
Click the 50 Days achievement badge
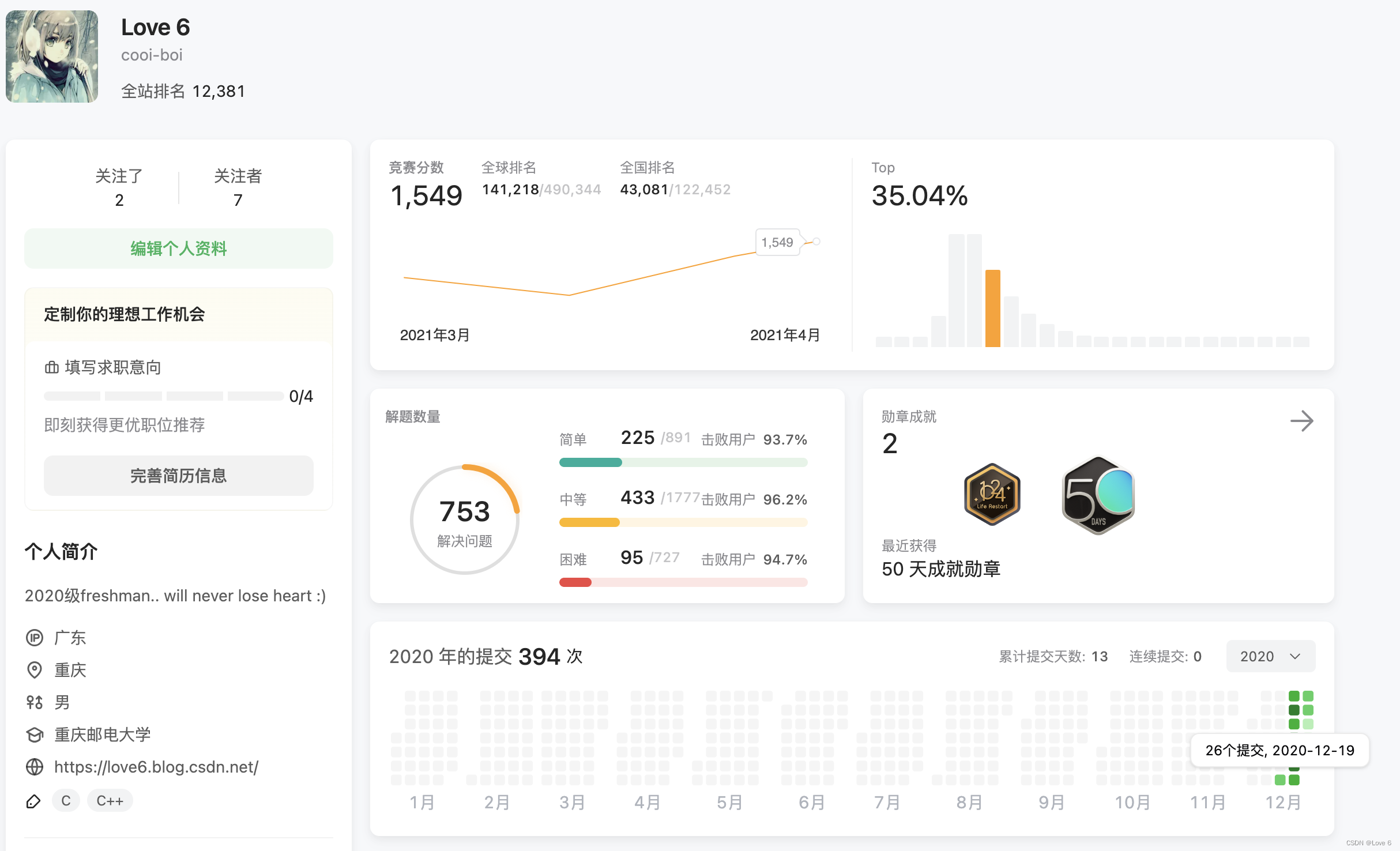tap(1098, 495)
